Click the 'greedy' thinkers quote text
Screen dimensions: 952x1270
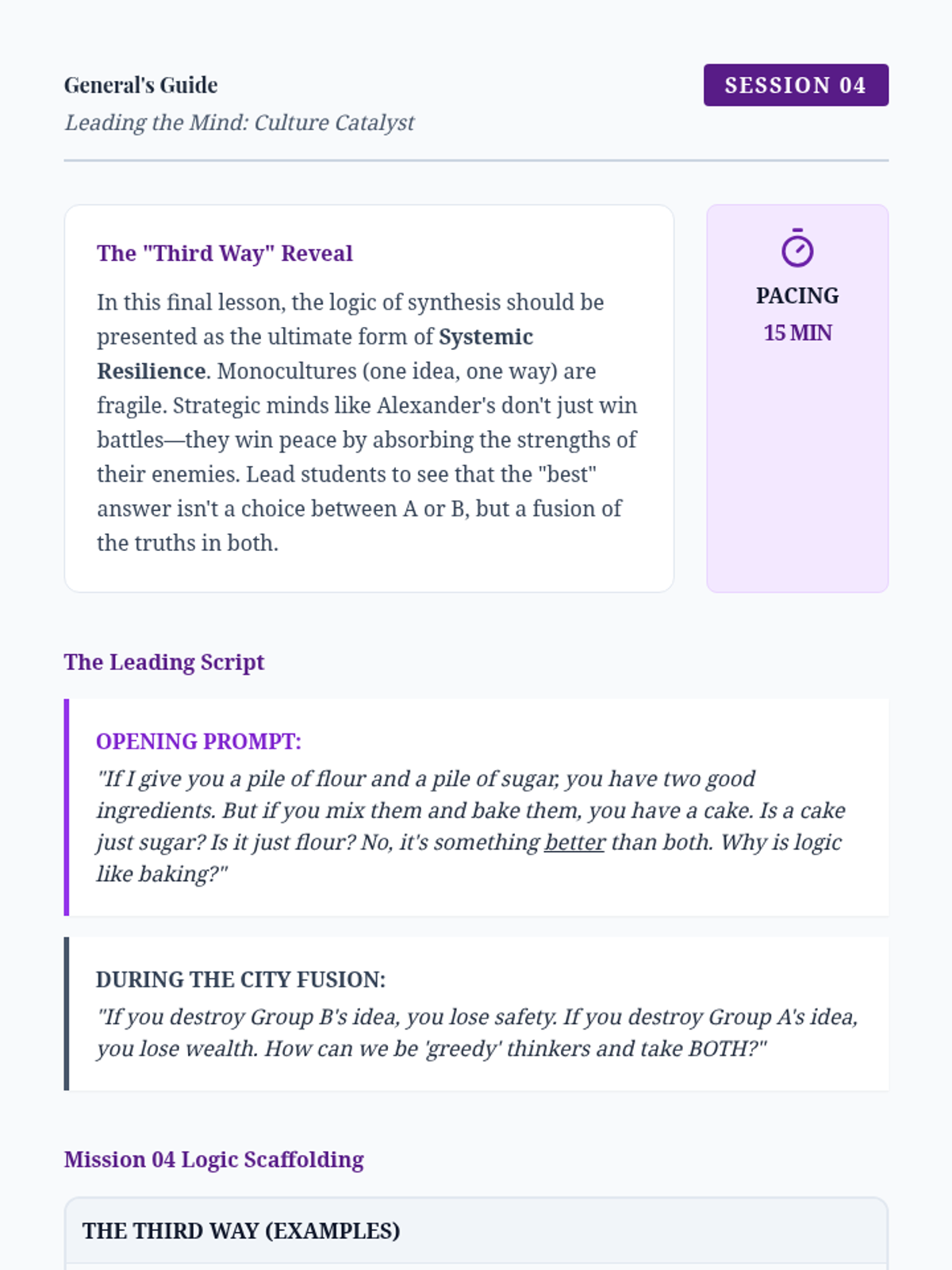478,1033
